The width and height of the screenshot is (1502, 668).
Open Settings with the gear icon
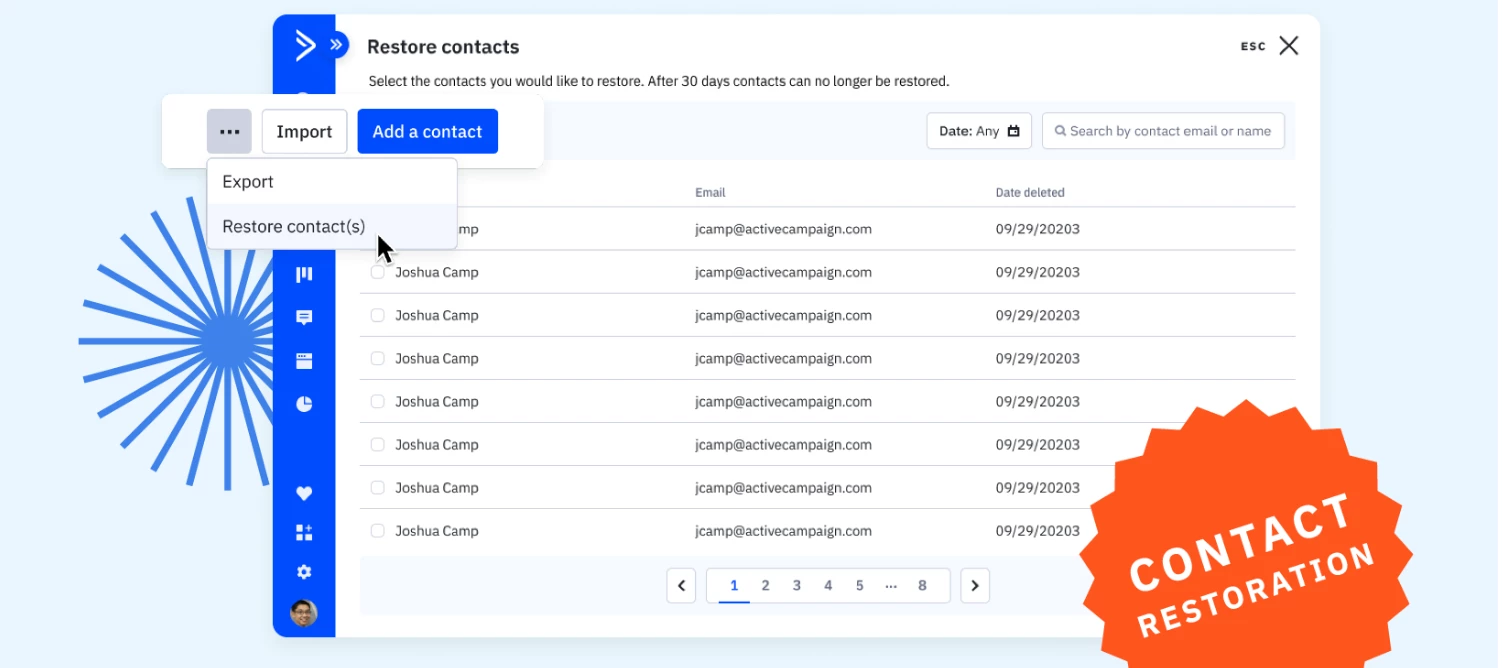click(x=305, y=571)
